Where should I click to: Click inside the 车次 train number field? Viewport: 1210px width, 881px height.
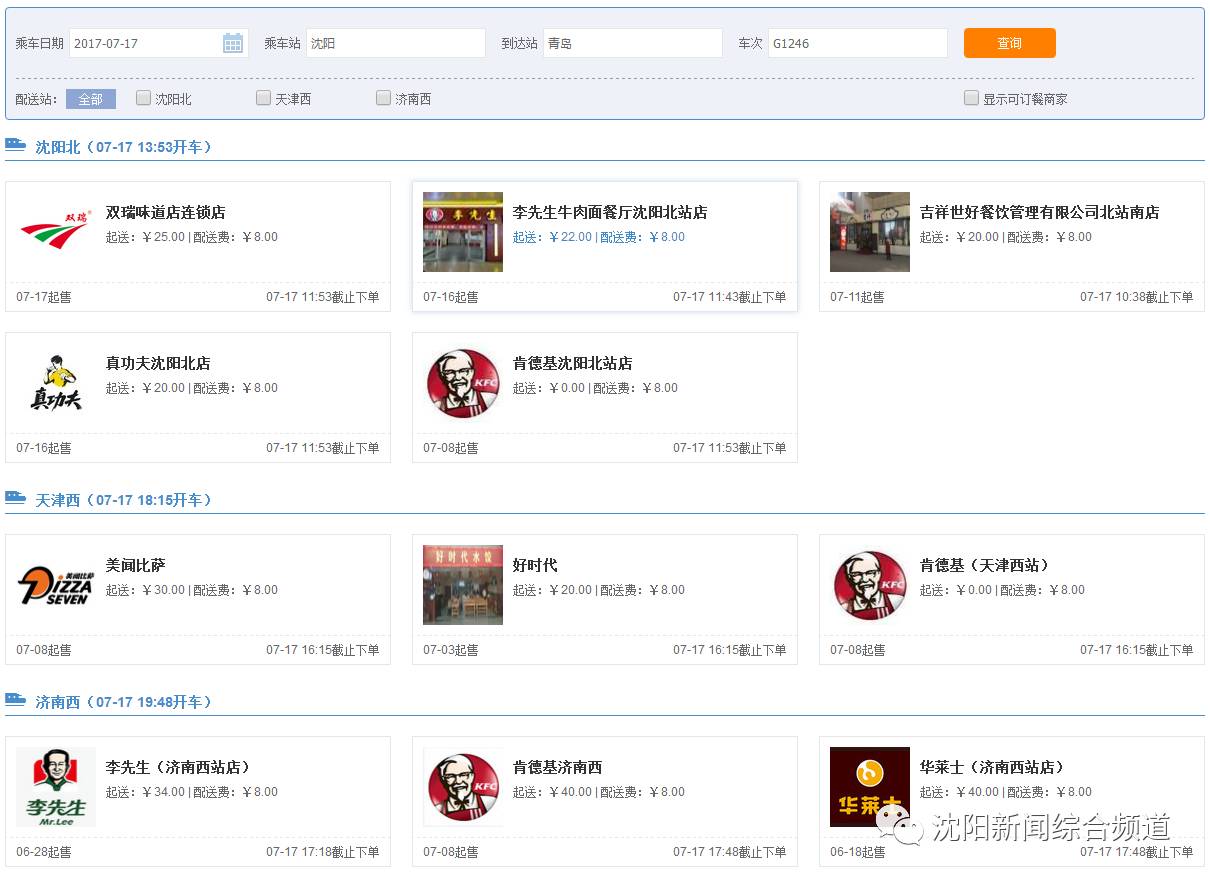click(x=857, y=43)
